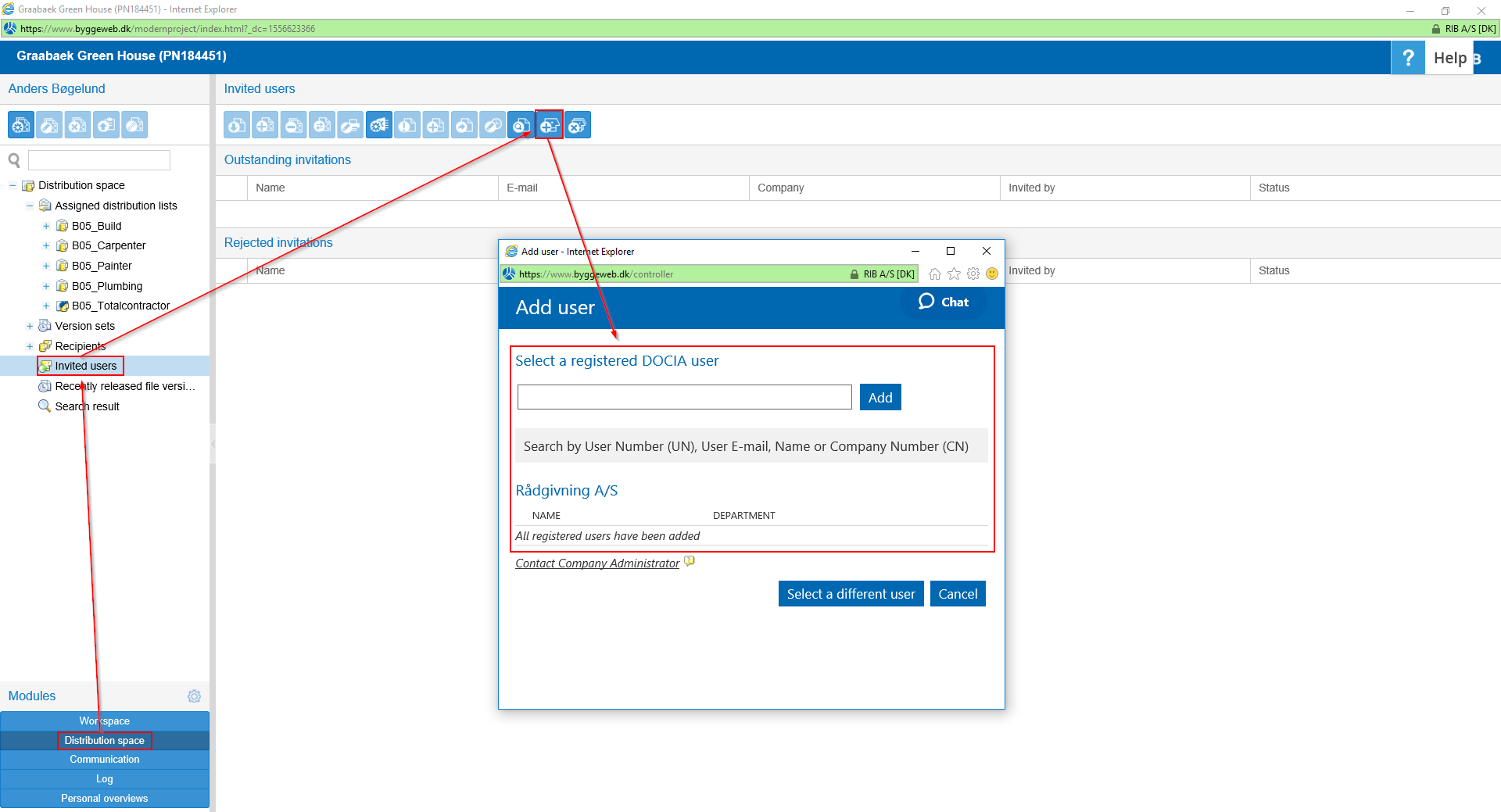Click the Contact Company Administrator link
Screen dimensions: 1501x812
coord(596,563)
